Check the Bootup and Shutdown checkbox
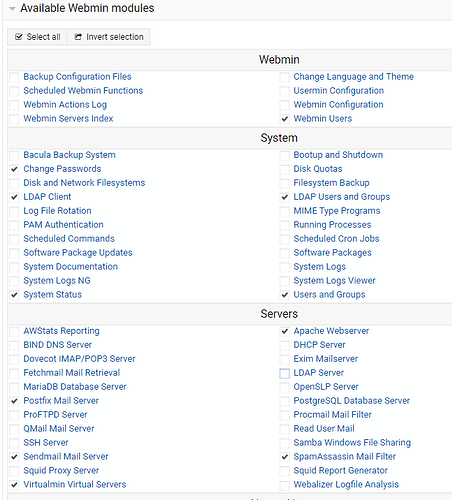The width and height of the screenshot is (452, 500). 284,155
